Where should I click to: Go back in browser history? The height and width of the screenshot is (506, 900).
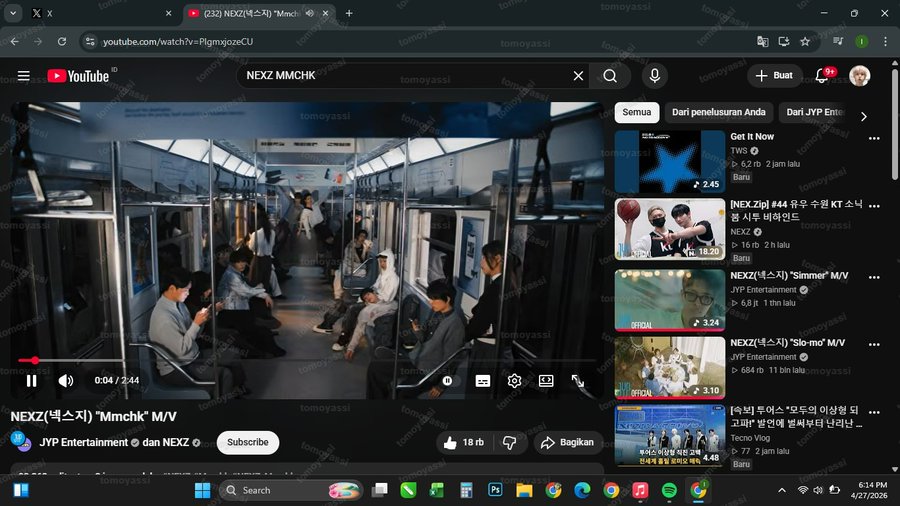click(x=14, y=41)
